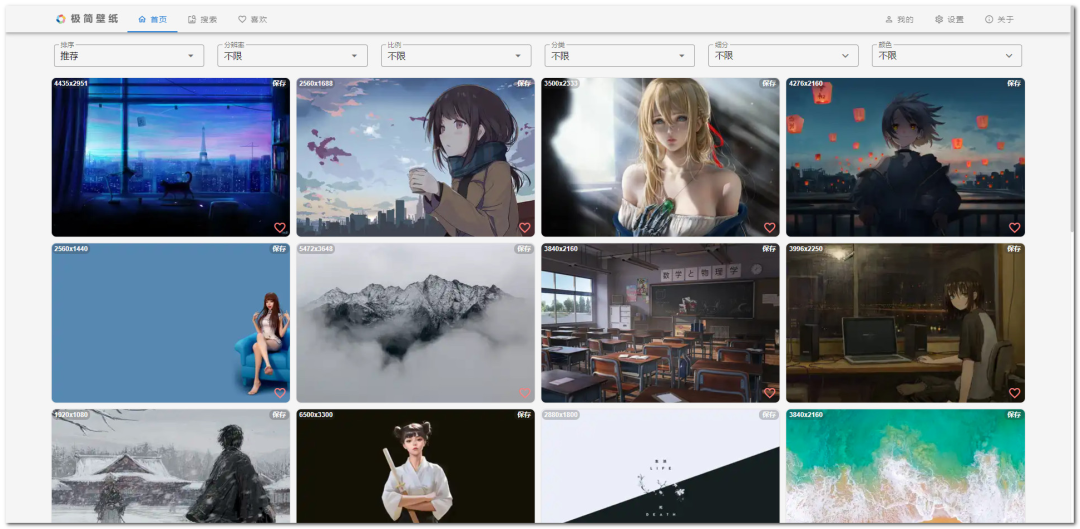Save the 2880x1800 life and death wallpaper

coord(769,415)
